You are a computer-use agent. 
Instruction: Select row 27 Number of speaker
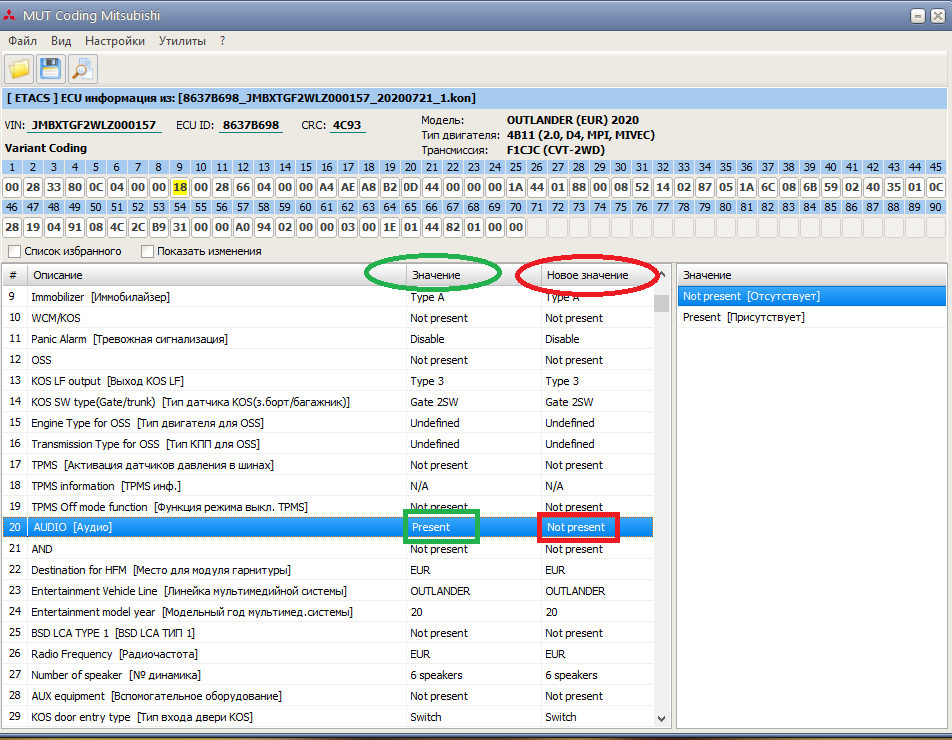328,675
